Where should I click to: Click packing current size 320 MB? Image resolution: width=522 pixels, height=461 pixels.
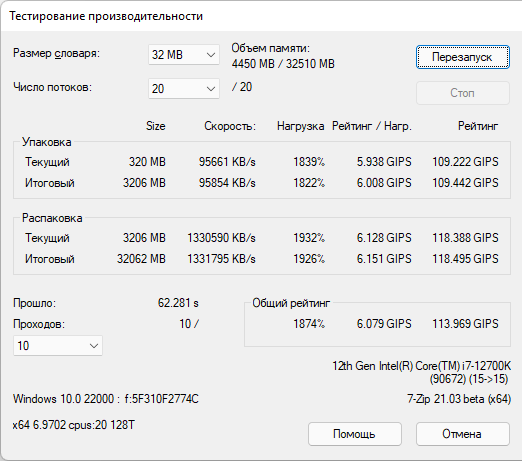pyautogui.click(x=147, y=162)
